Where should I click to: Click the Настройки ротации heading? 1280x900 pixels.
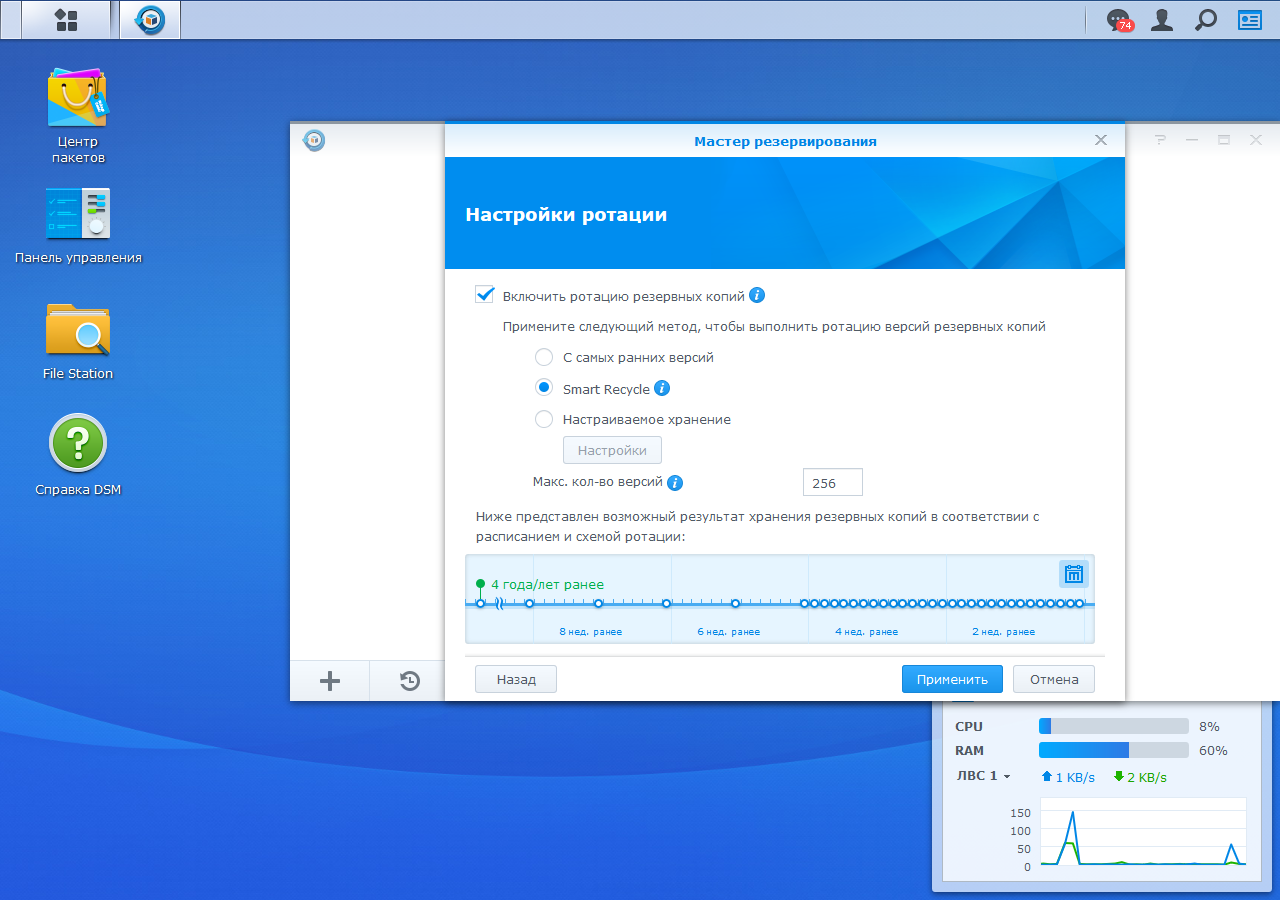coord(566,215)
